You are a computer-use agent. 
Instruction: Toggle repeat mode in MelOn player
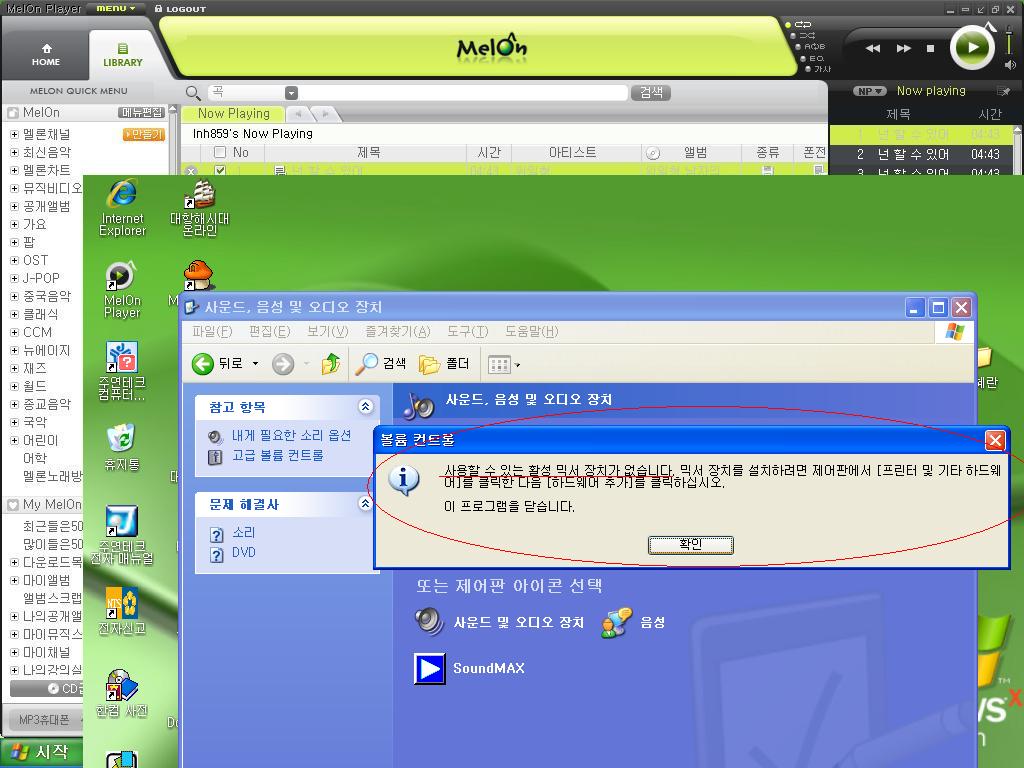pos(801,24)
